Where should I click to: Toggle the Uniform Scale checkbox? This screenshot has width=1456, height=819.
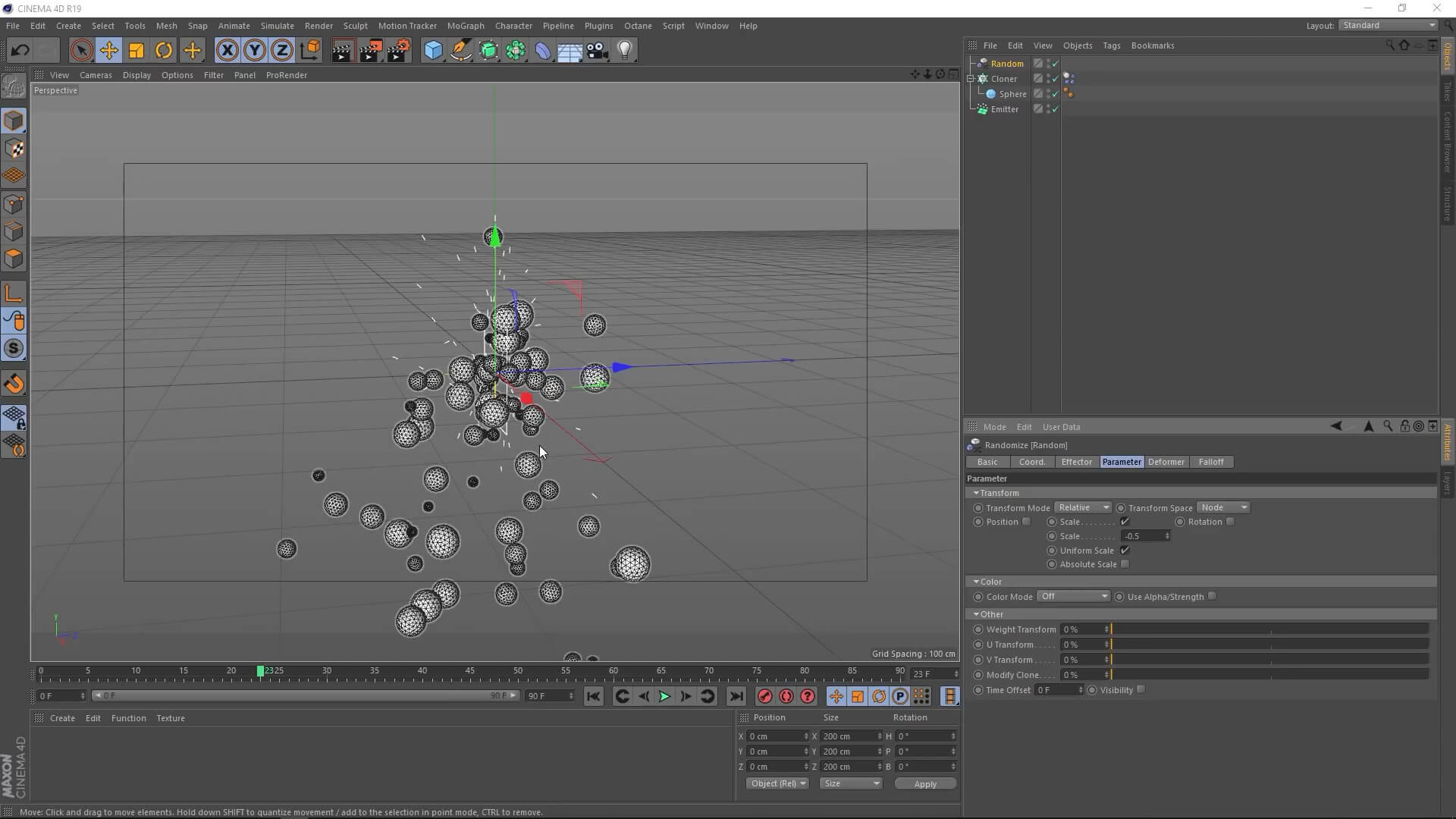[x=1125, y=551]
